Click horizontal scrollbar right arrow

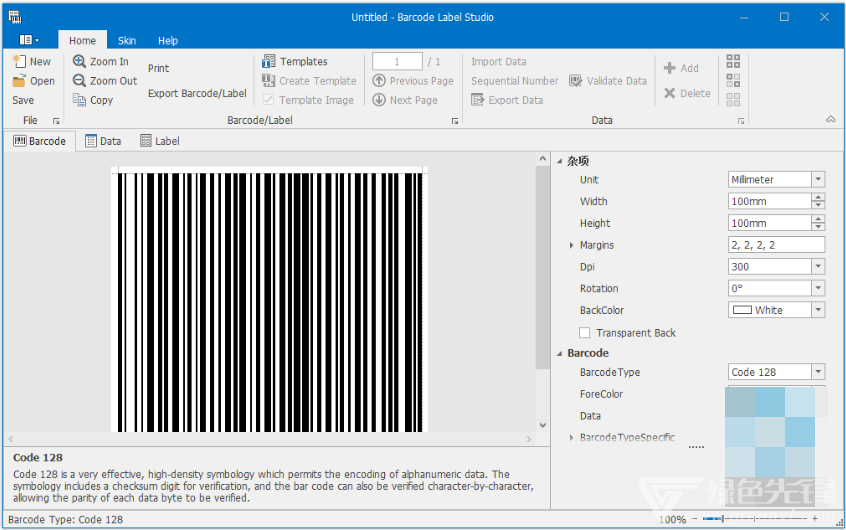pos(529,439)
